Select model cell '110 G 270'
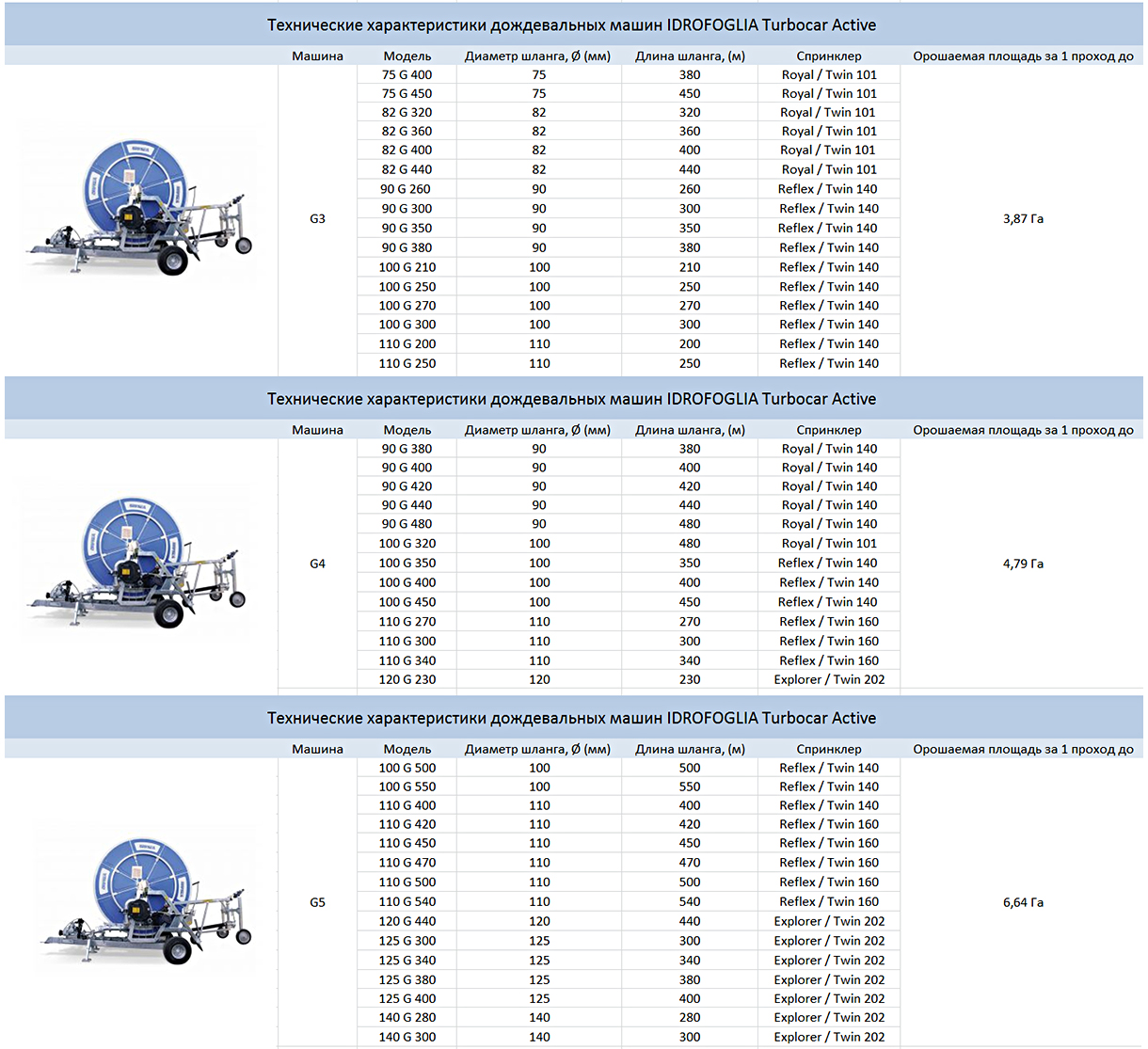The width and height of the screenshot is (1148, 1049). coord(407,622)
